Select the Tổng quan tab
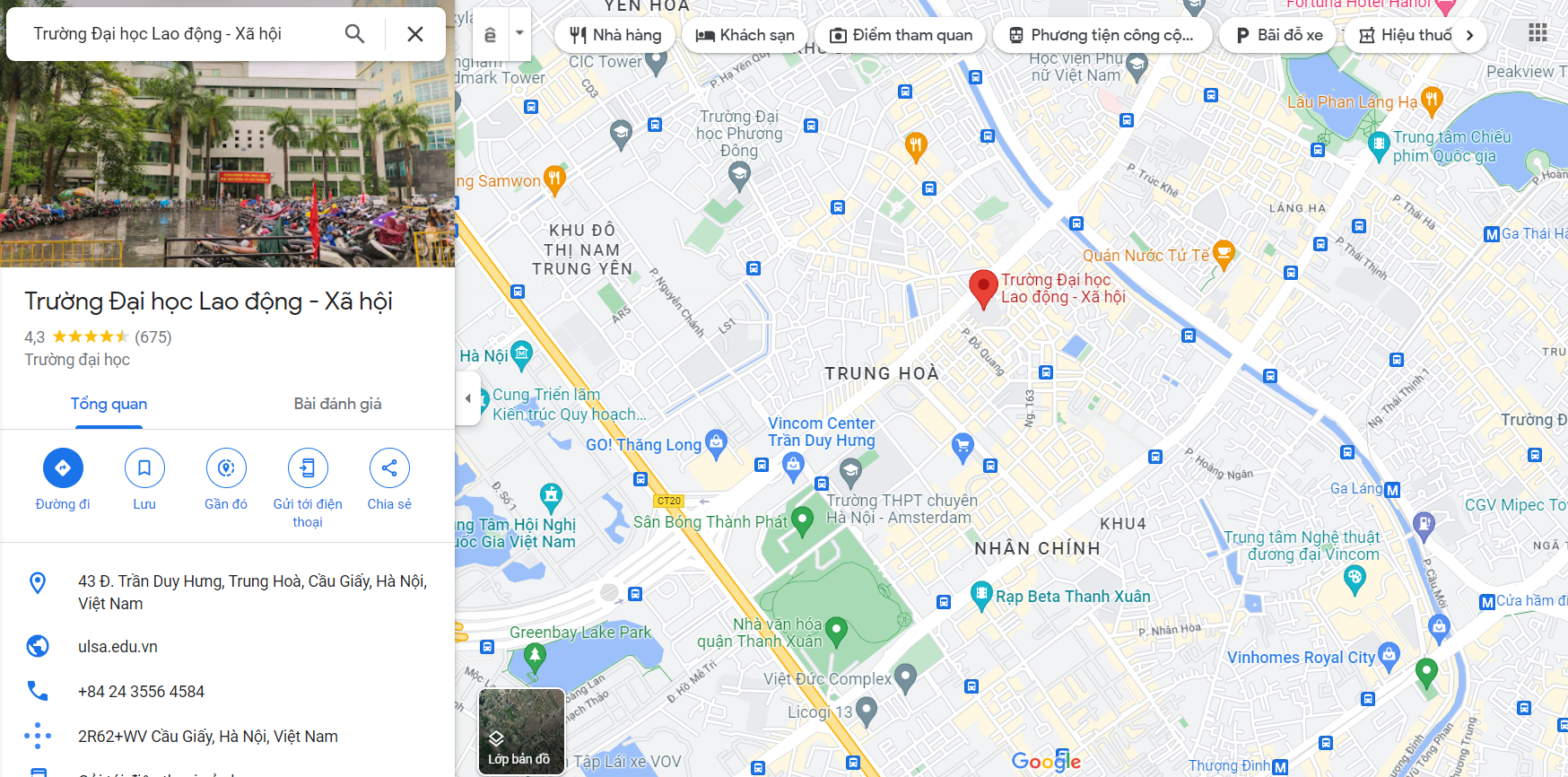The width and height of the screenshot is (1568, 777). pyautogui.click(x=109, y=404)
